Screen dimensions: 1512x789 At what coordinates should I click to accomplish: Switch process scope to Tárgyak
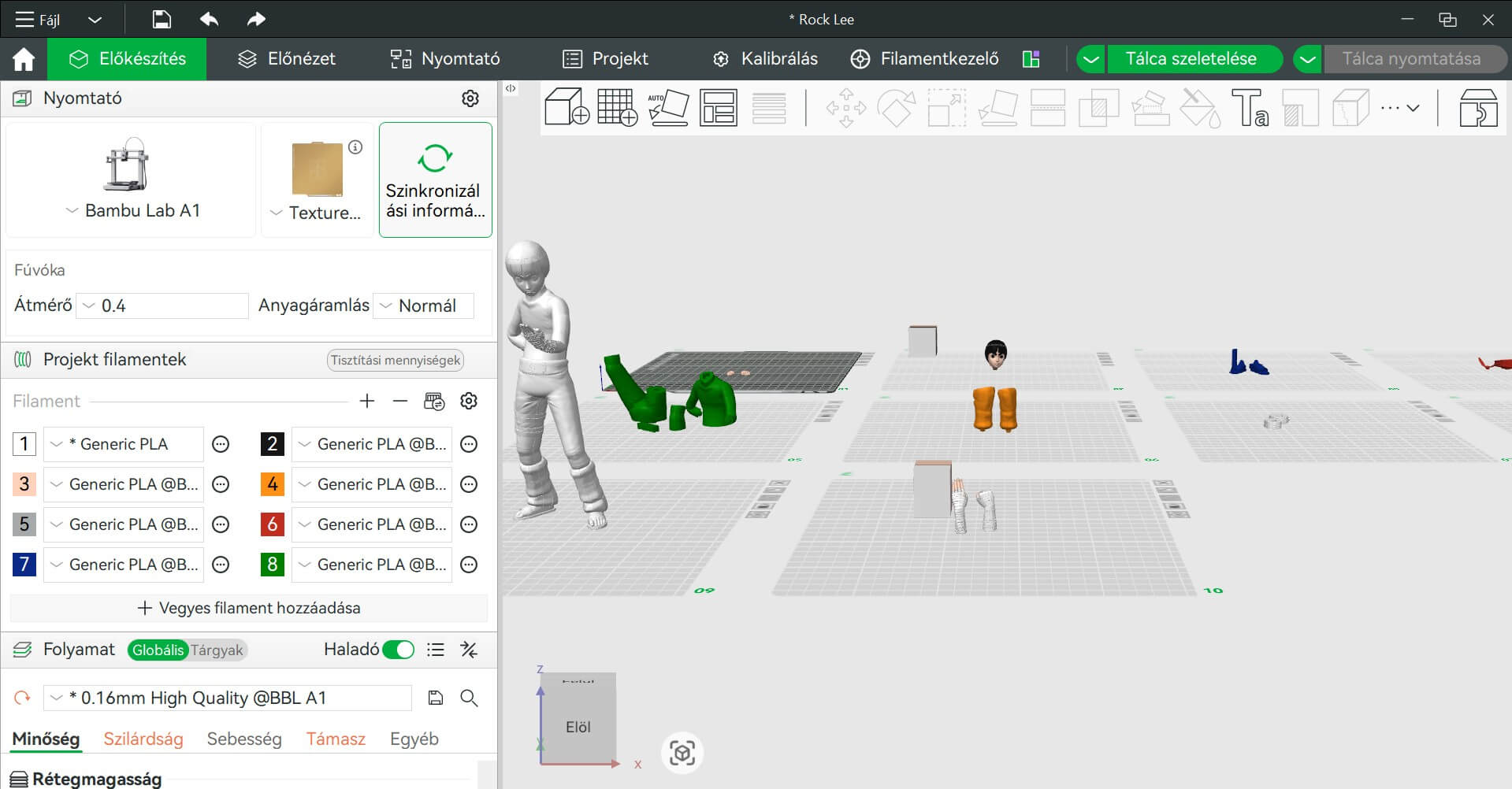click(x=216, y=650)
